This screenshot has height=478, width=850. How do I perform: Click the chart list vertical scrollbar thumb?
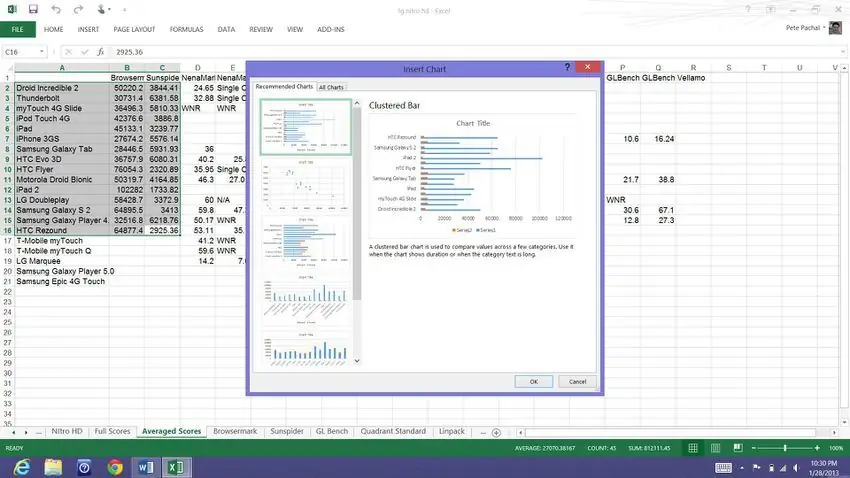click(x=357, y=204)
